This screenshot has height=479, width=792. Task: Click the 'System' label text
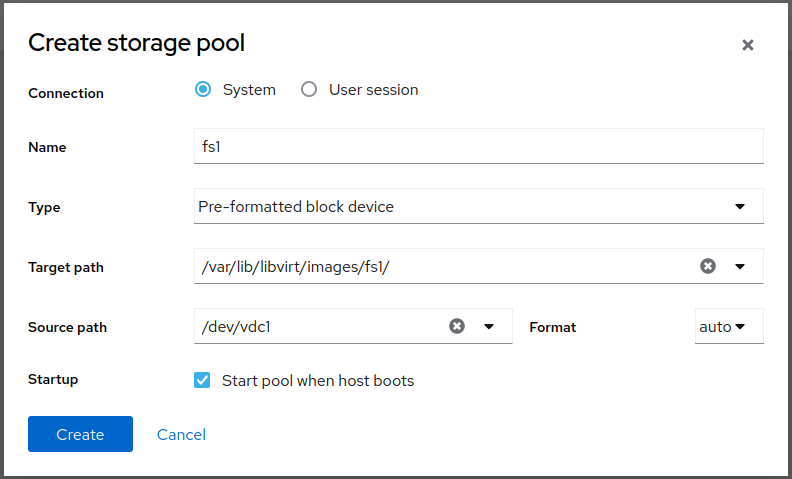(x=249, y=89)
